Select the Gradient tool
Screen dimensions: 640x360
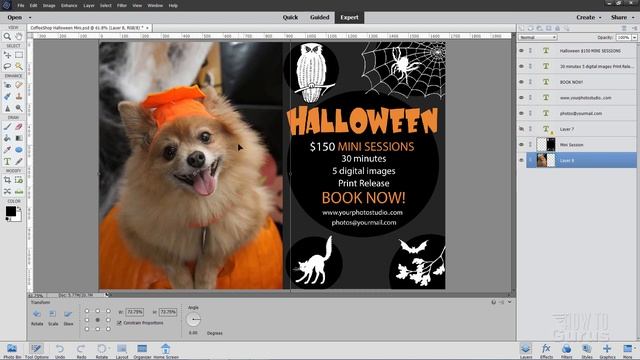point(19,138)
